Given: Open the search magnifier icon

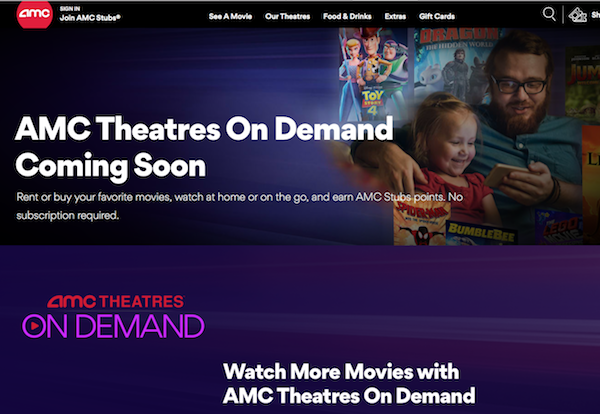Looking at the screenshot, I should 549,15.
